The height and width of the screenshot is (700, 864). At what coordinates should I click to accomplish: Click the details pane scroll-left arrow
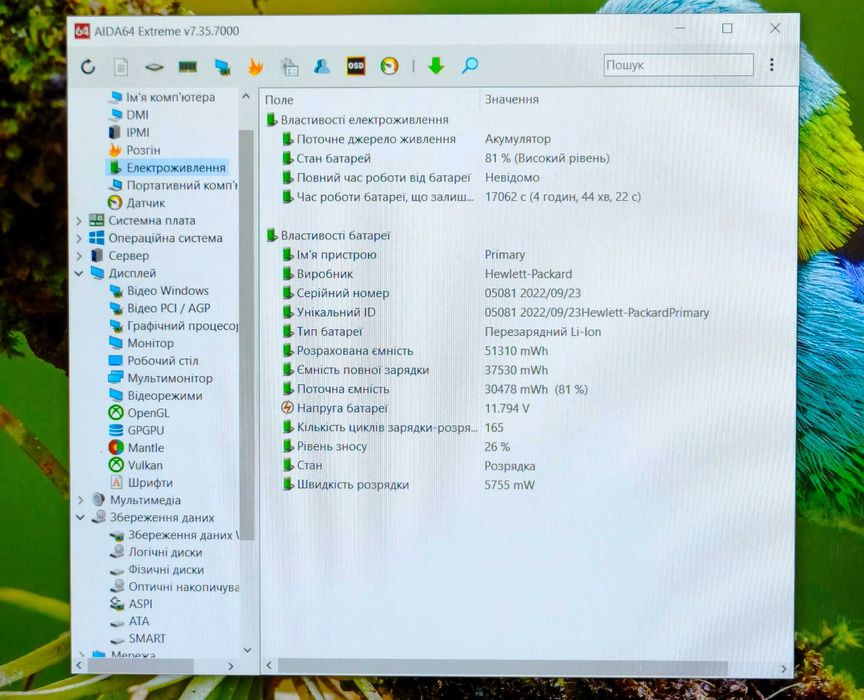point(269,665)
